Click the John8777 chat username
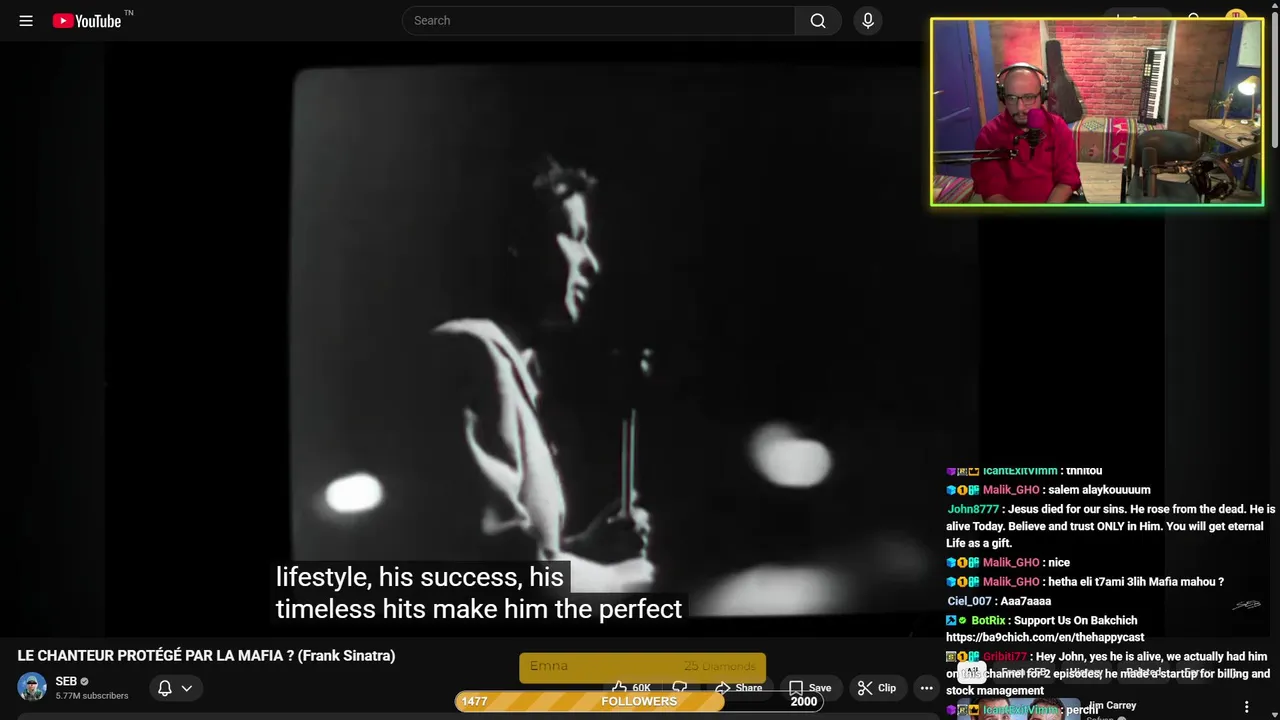This screenshot has width=1280, height=720. (973, 509)
